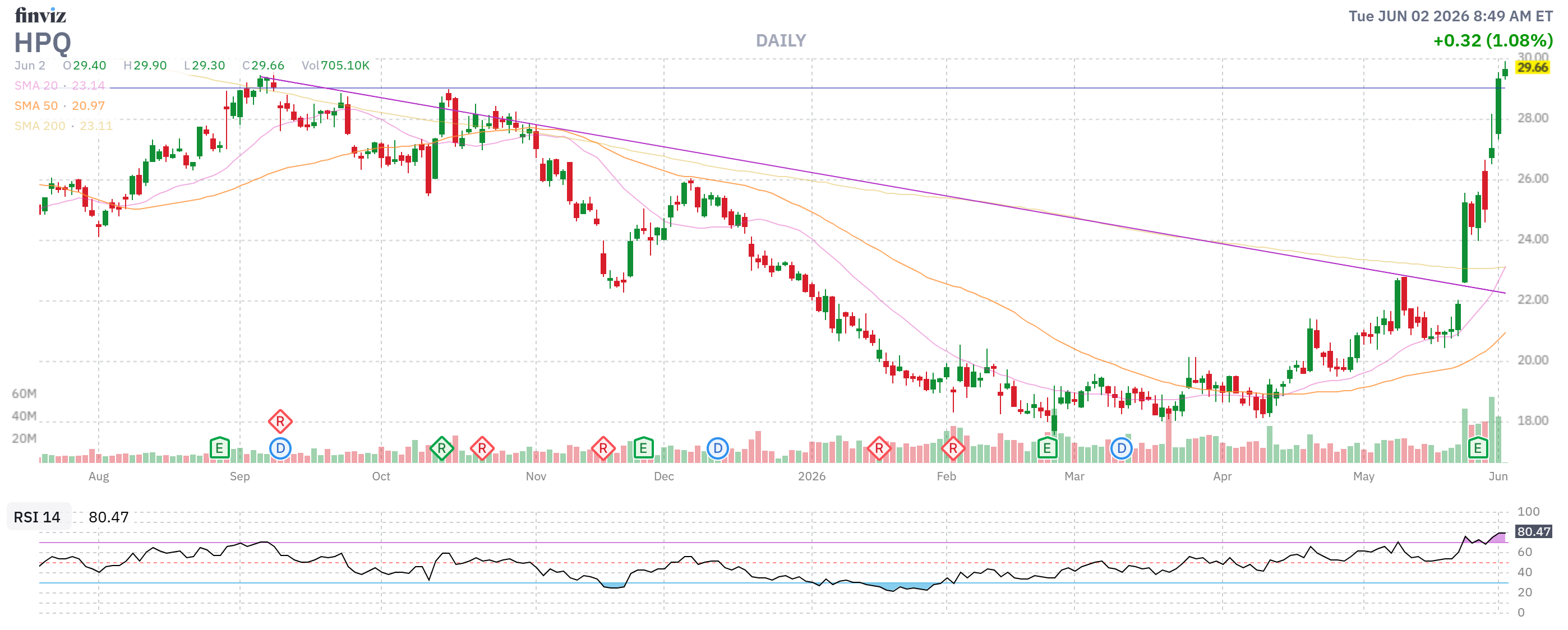Click the Tue JUN 02 2026 timestamp
The height and width of the screenshot is (630, 1568).
coord(1451,16)
